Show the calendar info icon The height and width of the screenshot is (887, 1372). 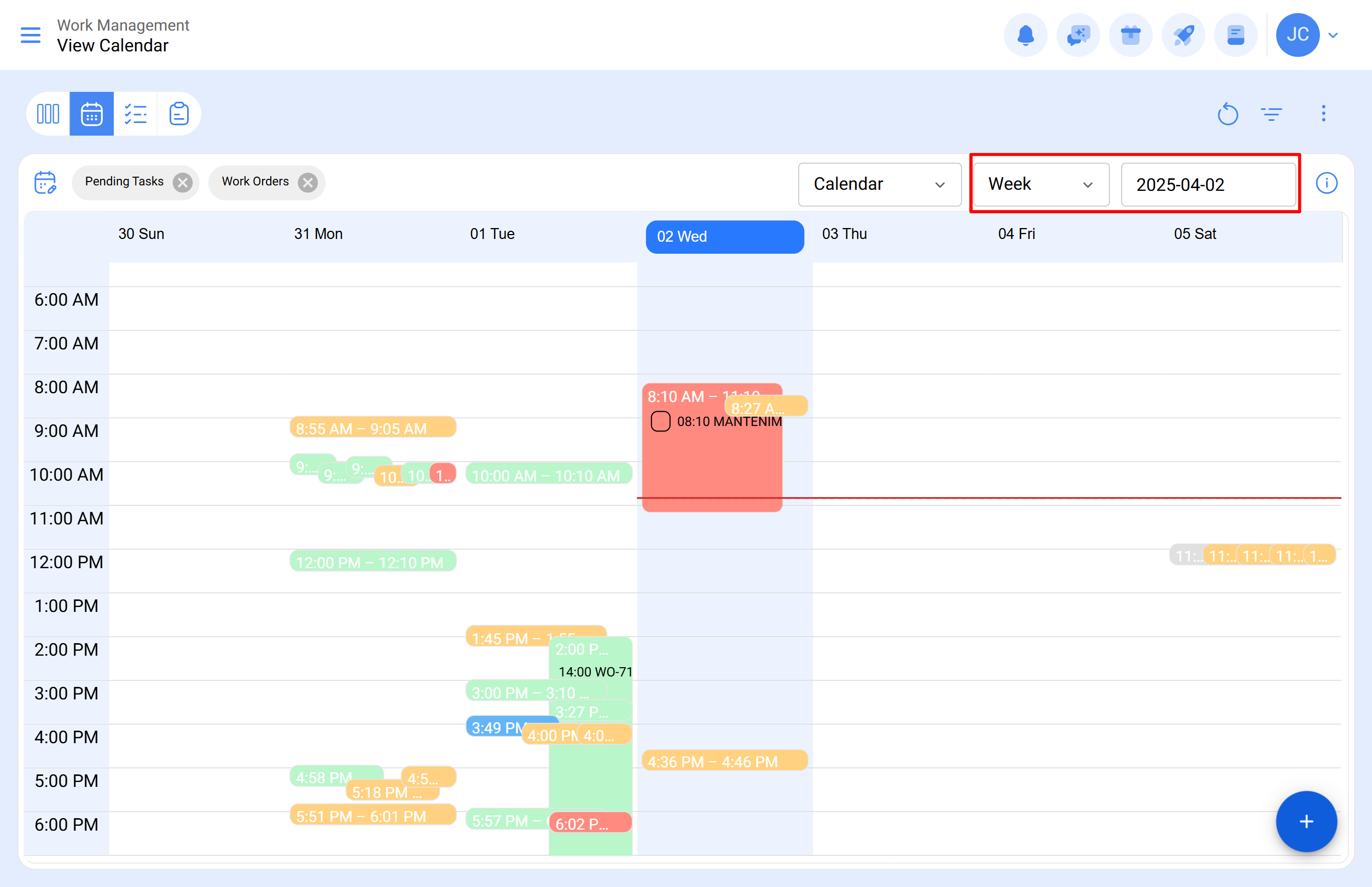click(x=1327, y=183)
